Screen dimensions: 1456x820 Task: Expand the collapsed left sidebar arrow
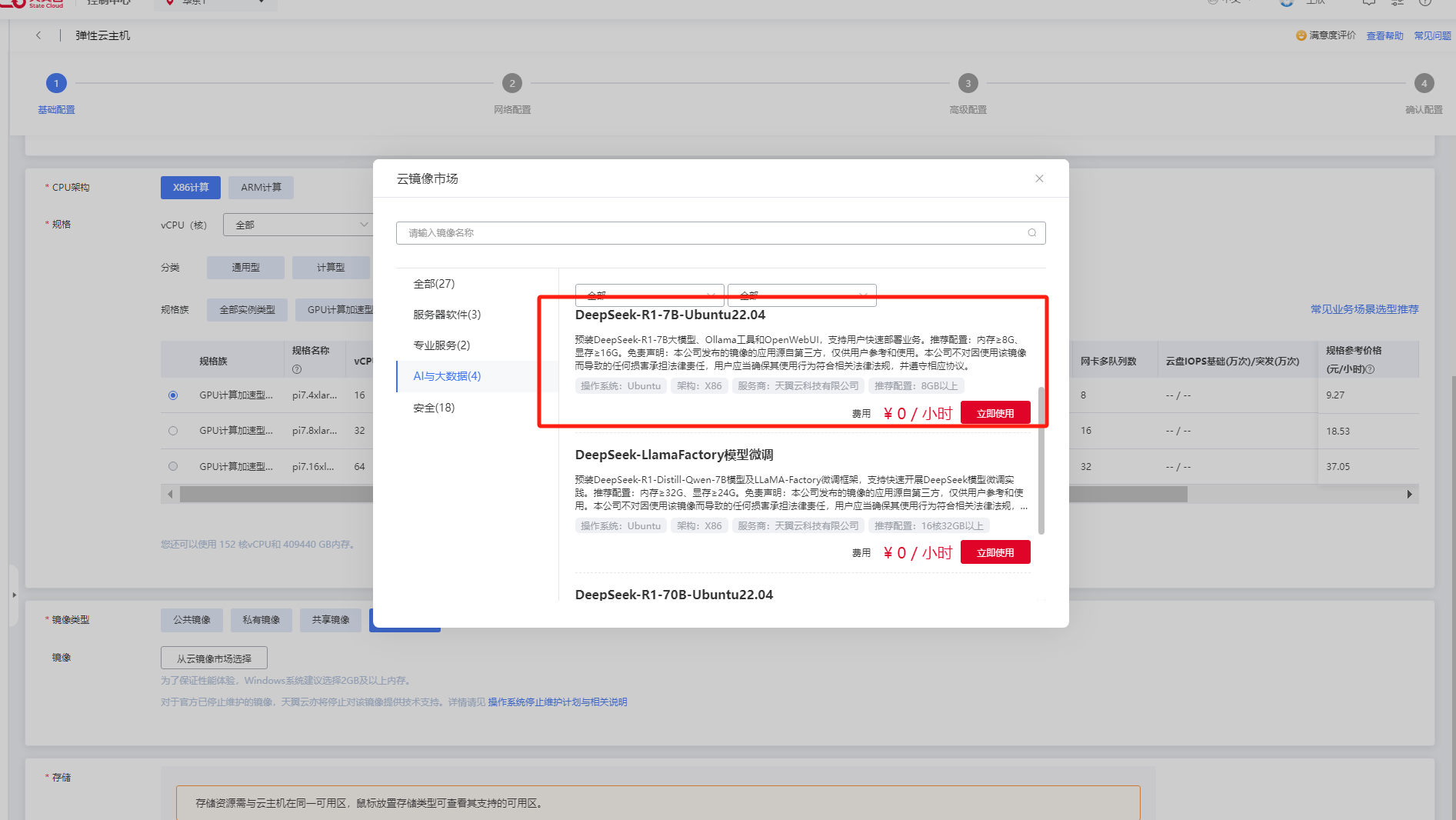(x=14, y=595)
